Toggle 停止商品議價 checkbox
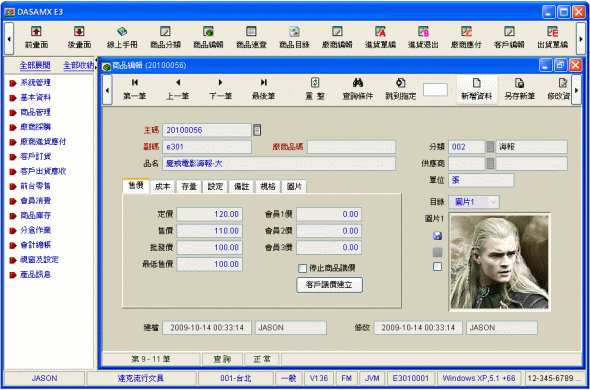This screenshot has width=590, height=390. tap(303, 268)
